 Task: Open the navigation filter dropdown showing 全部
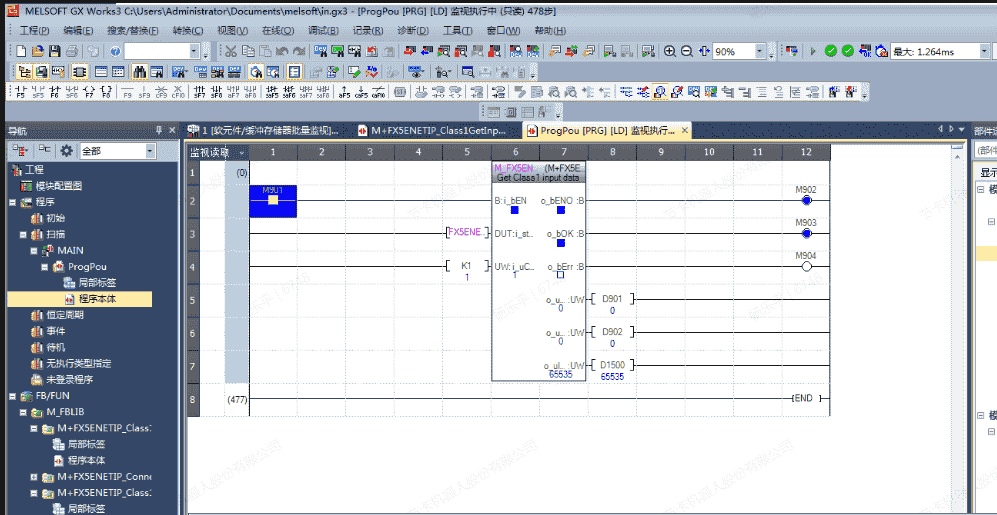(x=150, y=151)
